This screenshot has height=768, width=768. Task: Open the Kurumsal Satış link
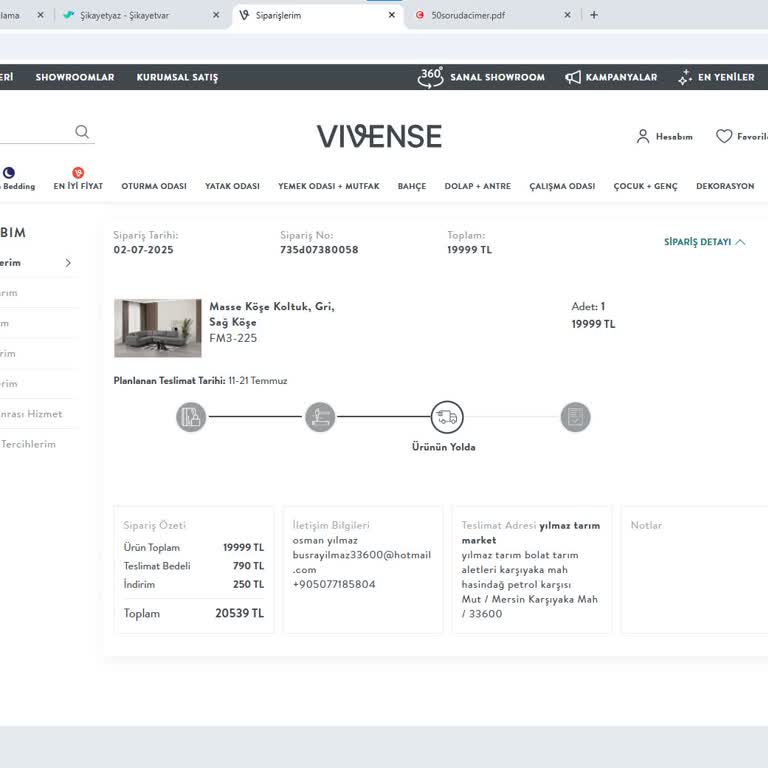tap(177, 77)
